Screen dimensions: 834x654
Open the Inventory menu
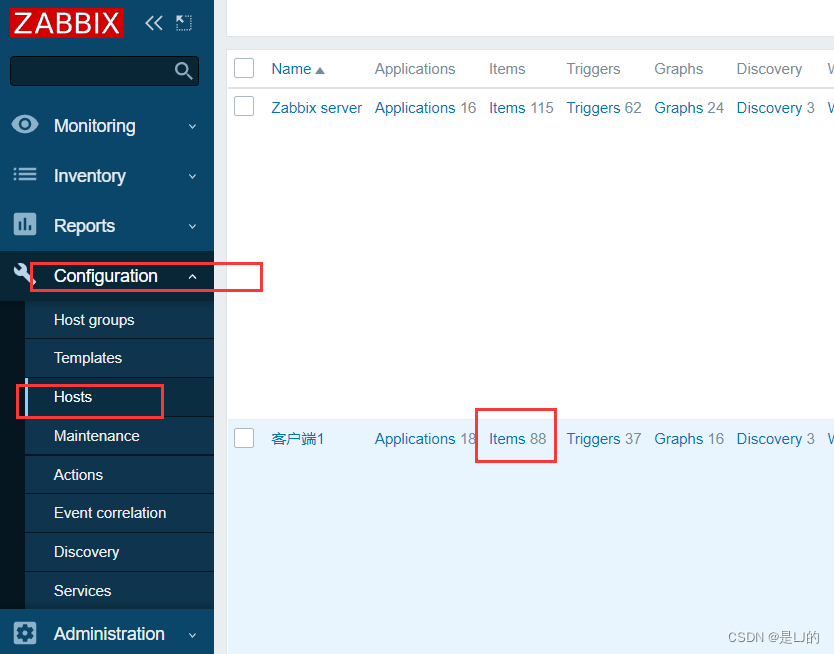pyautogui.click(x=90, y=176)
